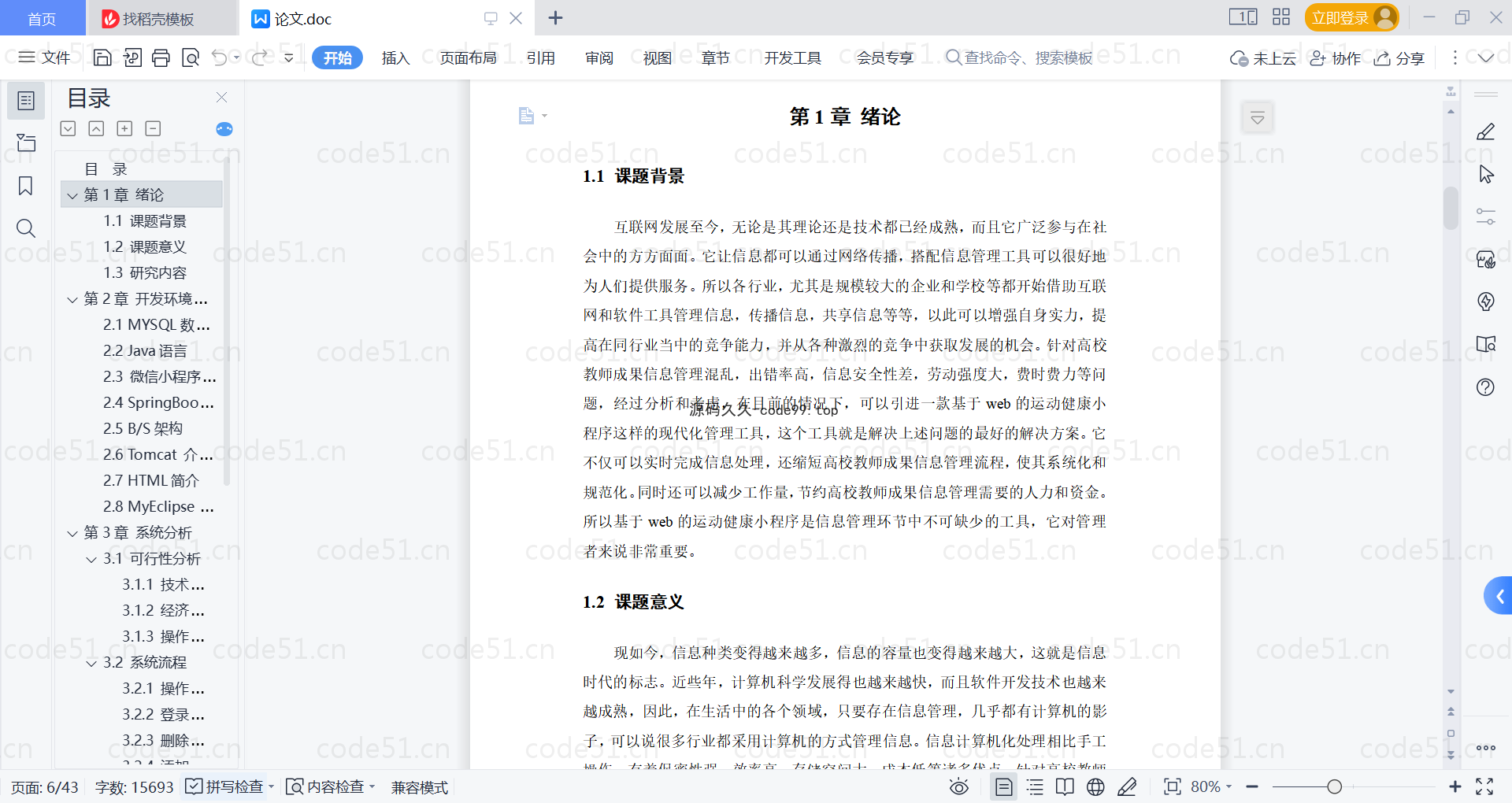
Task: Select the 插入 ribbon tab
Action: [x=395, y=57]
